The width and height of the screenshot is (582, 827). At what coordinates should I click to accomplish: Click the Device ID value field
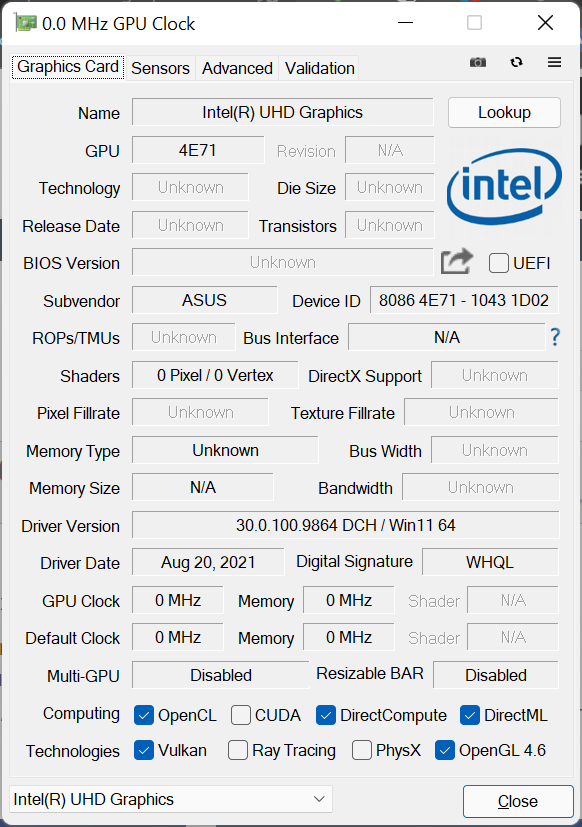click(x=464, y=300)
